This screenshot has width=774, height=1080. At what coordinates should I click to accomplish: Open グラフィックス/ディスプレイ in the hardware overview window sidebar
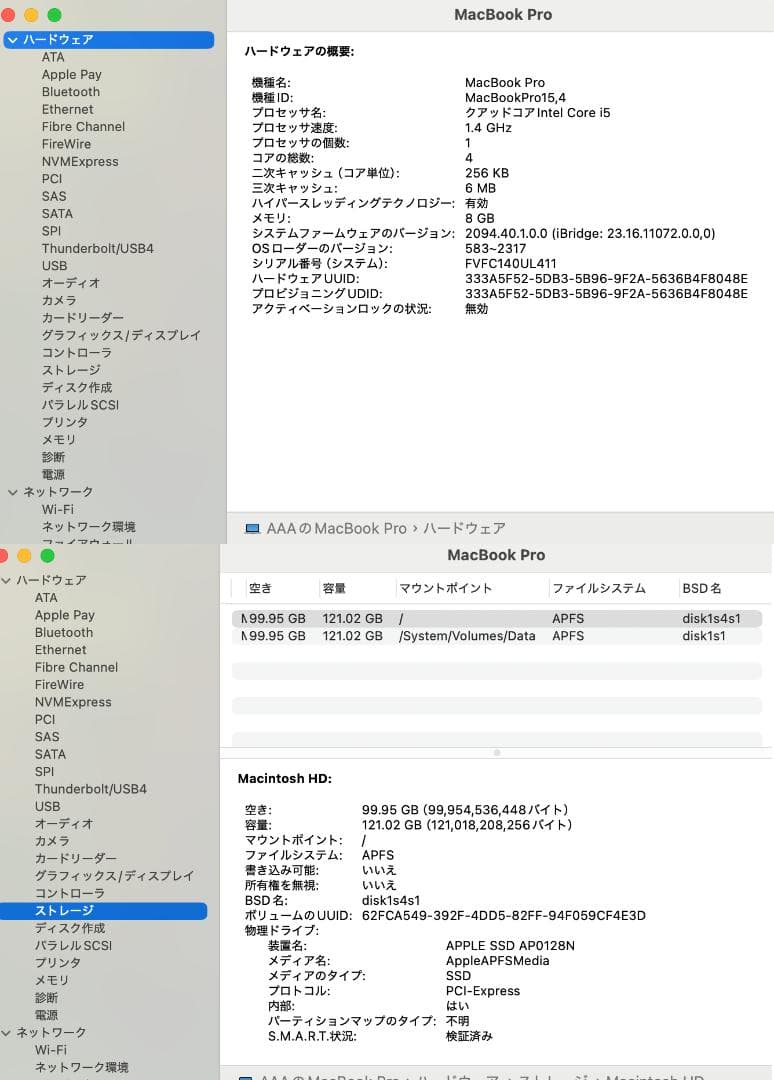tap(121, 335)
